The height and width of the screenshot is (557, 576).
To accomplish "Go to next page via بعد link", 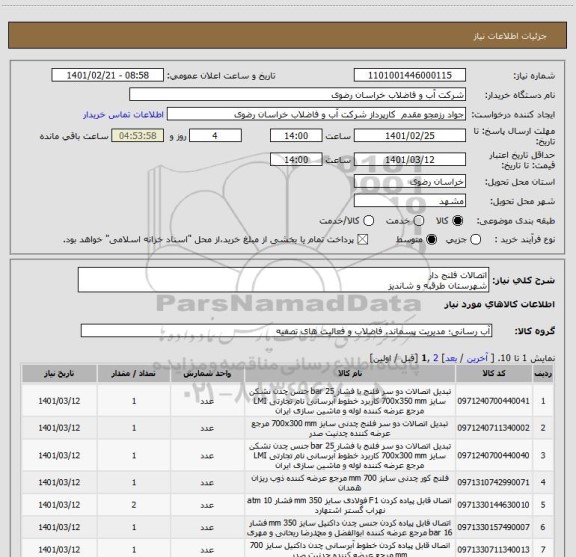I will [451, 358].
